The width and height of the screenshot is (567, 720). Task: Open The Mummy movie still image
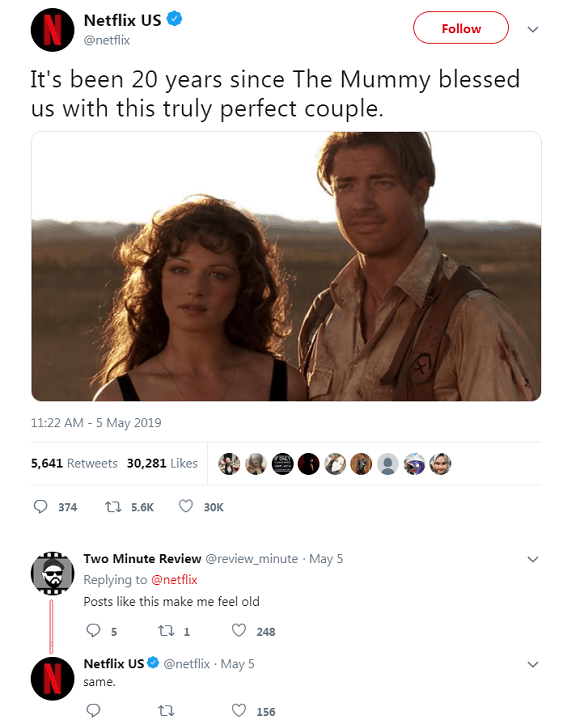tap(286, 266)
